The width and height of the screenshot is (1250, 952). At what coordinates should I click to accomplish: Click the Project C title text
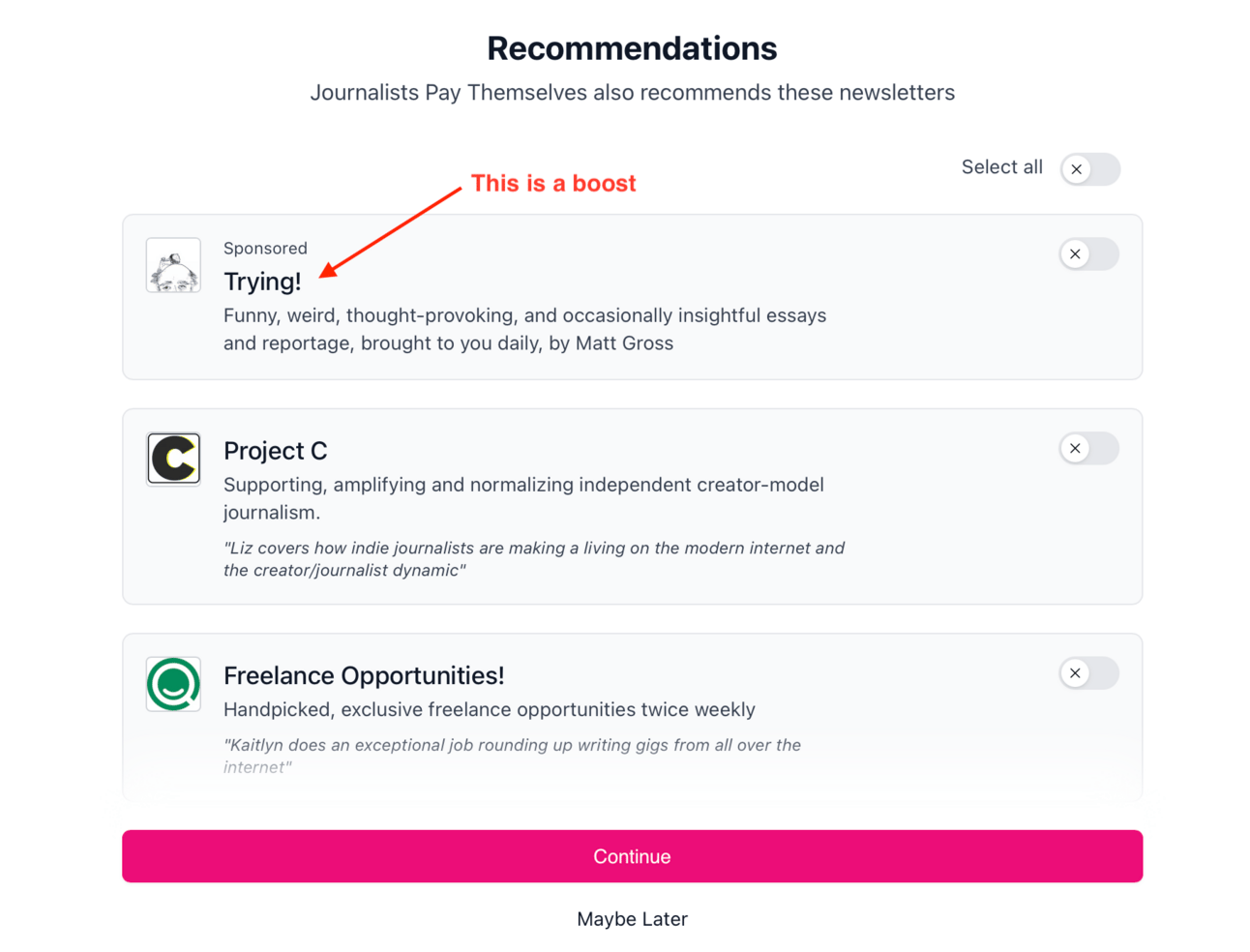[x=276, y=451]
